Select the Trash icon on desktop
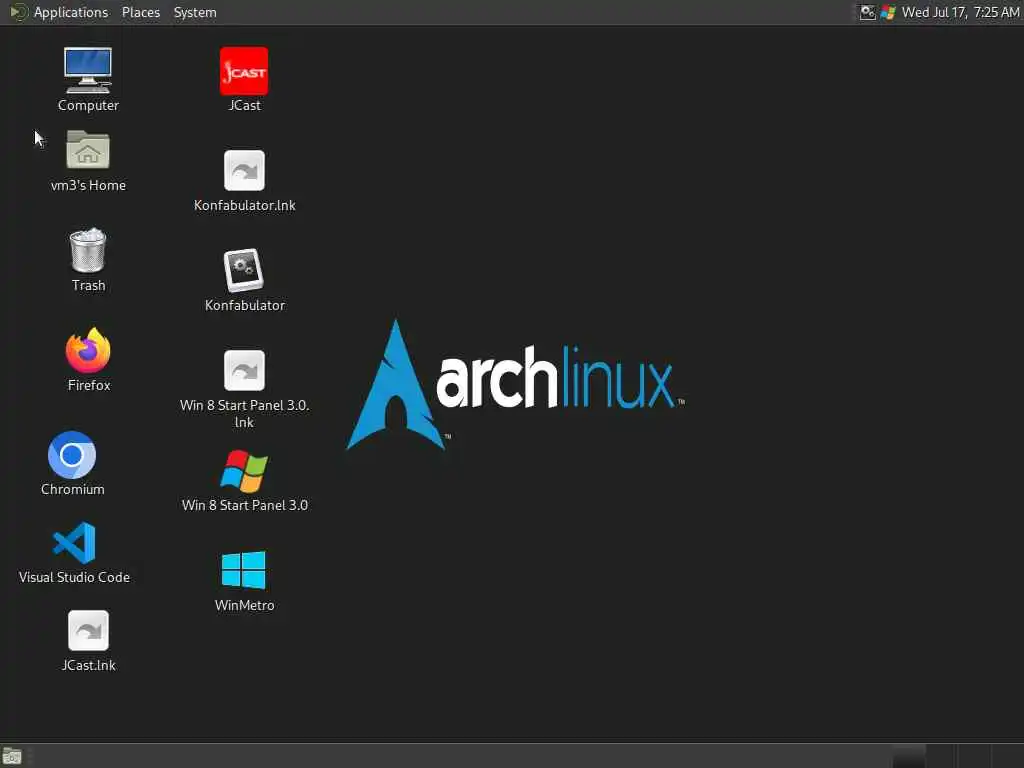 (88, 250)
